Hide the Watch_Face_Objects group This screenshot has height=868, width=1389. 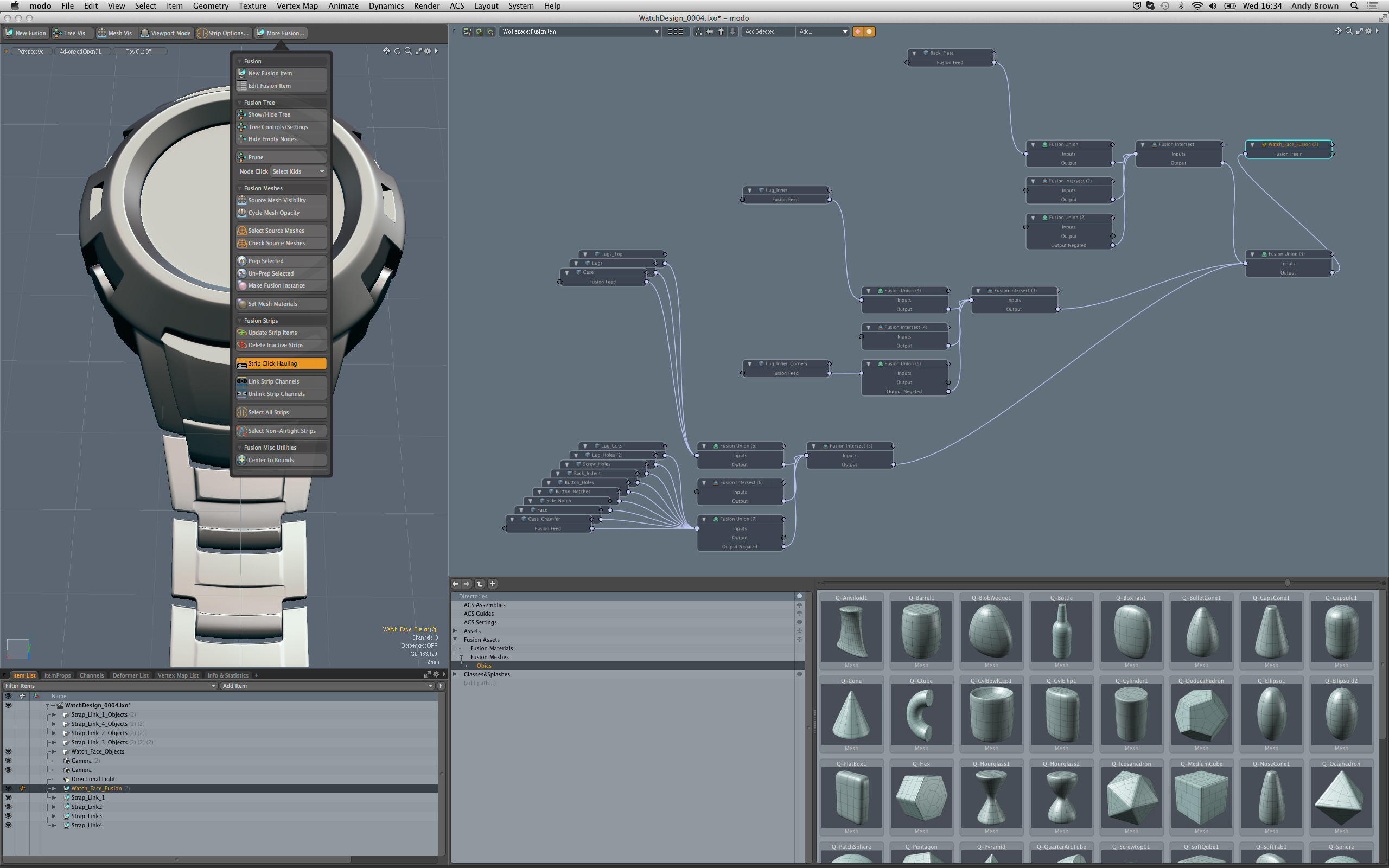[x=8, y=751]
